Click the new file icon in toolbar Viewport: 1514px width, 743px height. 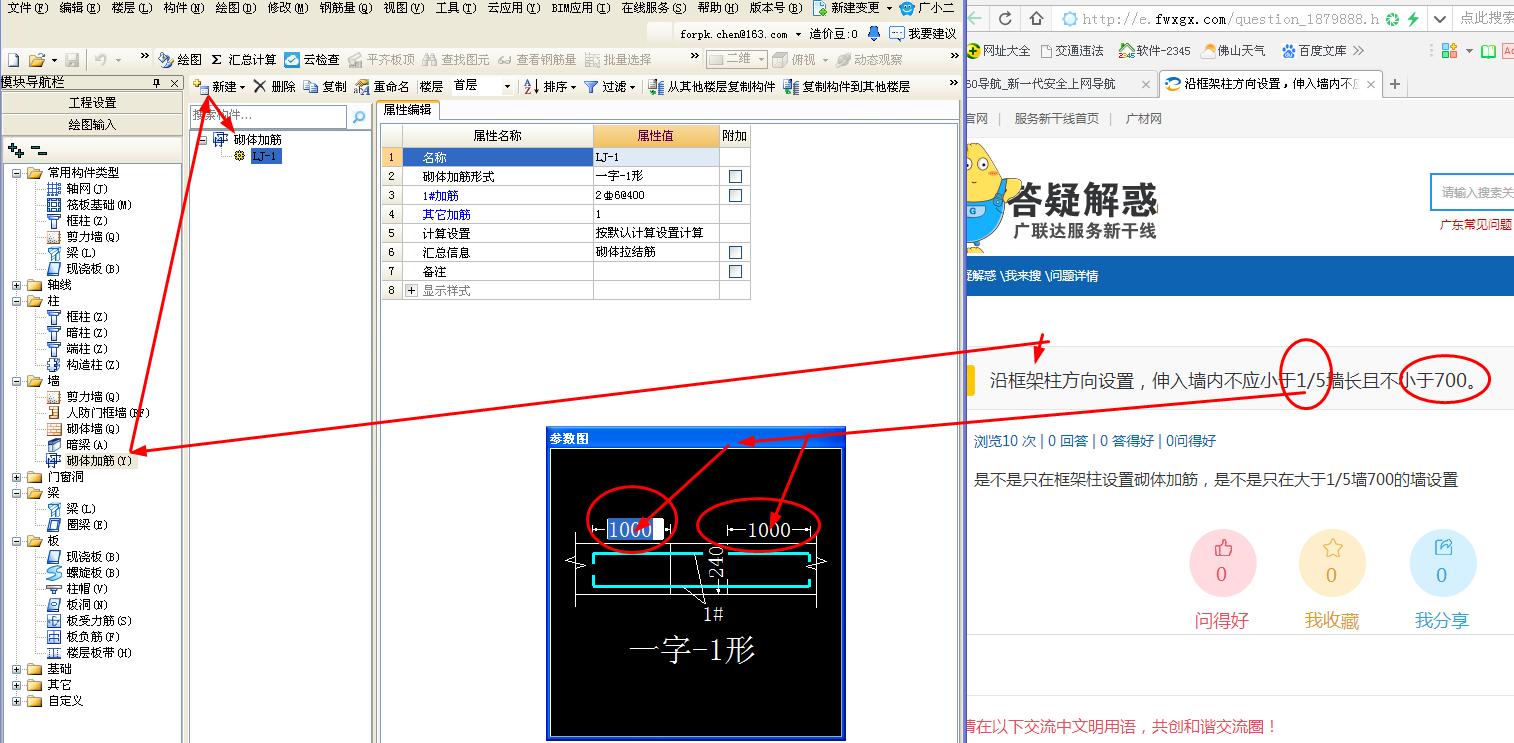(13, 60)
